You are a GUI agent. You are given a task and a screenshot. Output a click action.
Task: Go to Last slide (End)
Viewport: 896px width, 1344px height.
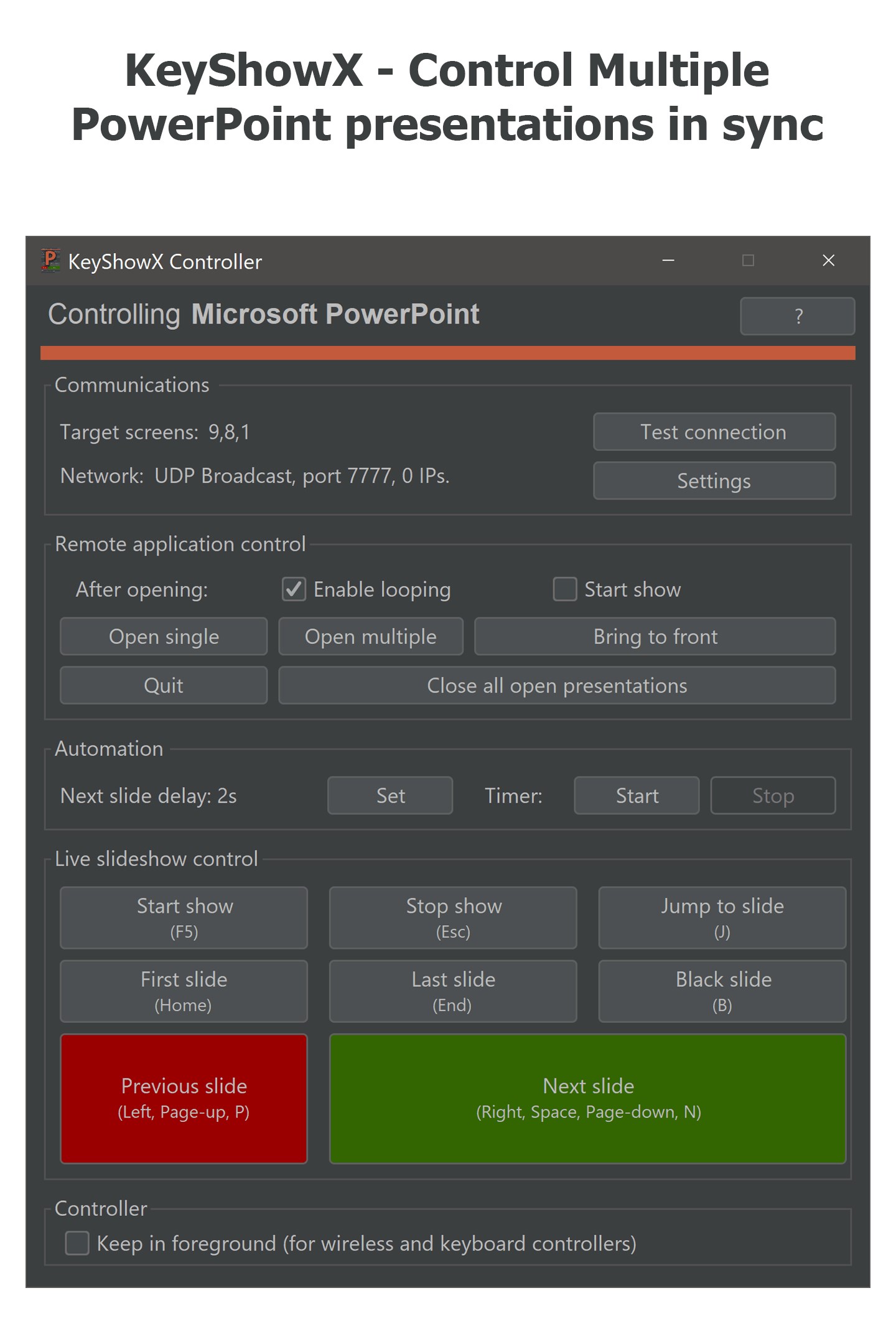(453, 991)
